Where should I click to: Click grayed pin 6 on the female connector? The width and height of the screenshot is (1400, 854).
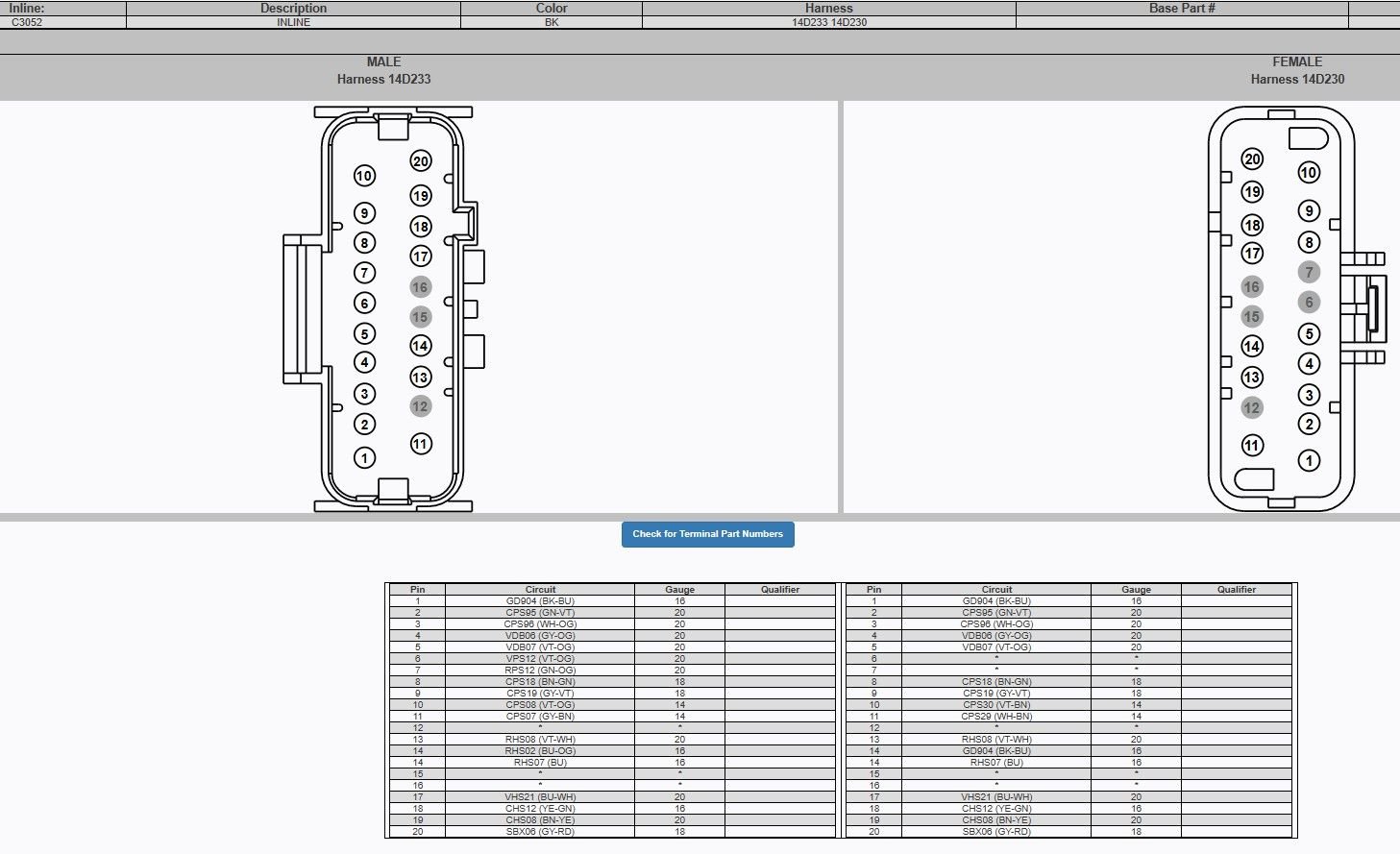pos(1309,301)
